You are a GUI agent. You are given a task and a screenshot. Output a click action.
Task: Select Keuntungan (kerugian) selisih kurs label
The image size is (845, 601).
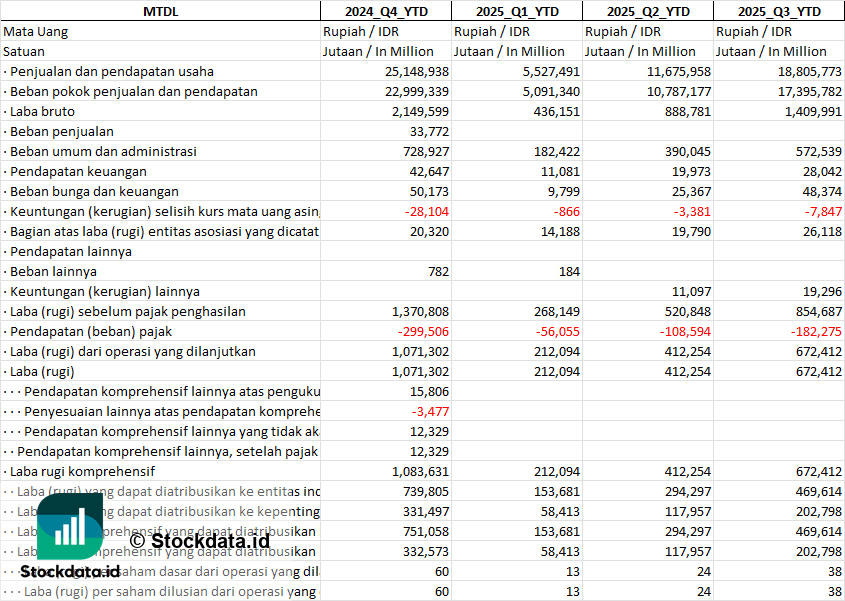coord(161,211)
